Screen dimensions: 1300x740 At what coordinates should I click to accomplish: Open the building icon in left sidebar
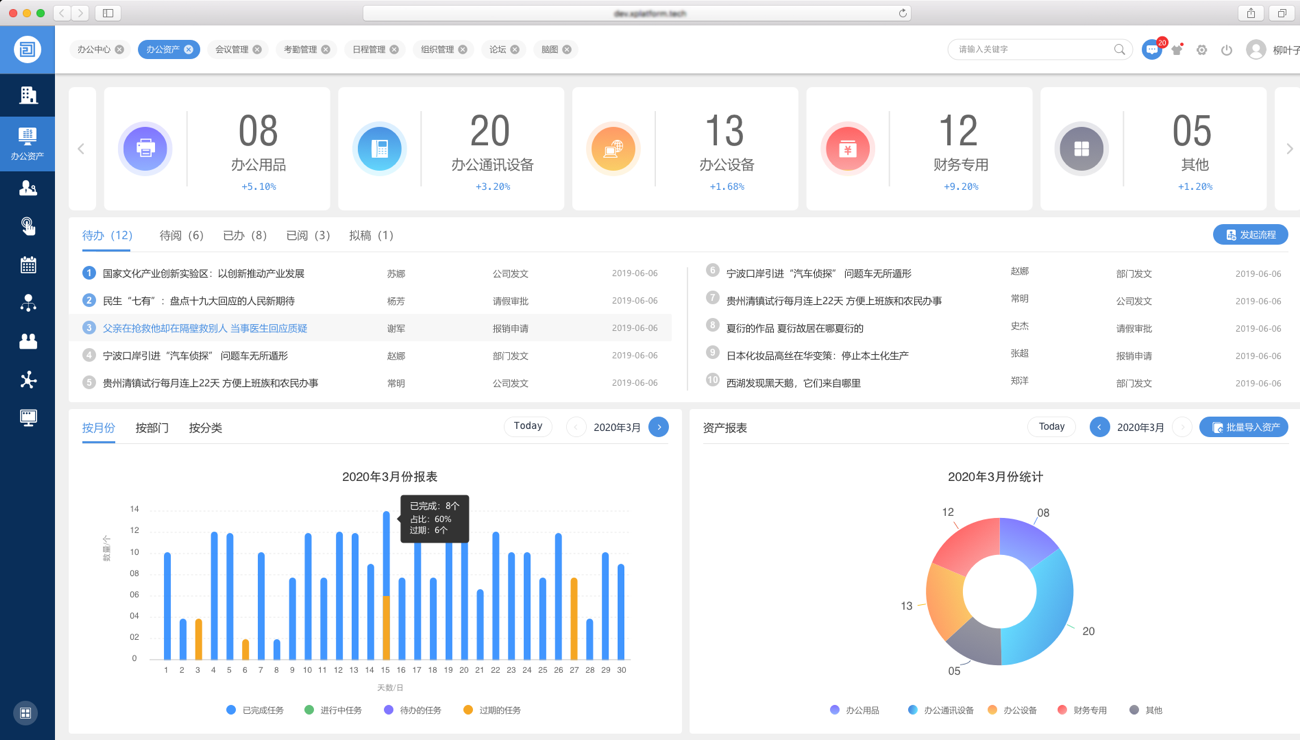pyautogui.click(x=28, y=95)
